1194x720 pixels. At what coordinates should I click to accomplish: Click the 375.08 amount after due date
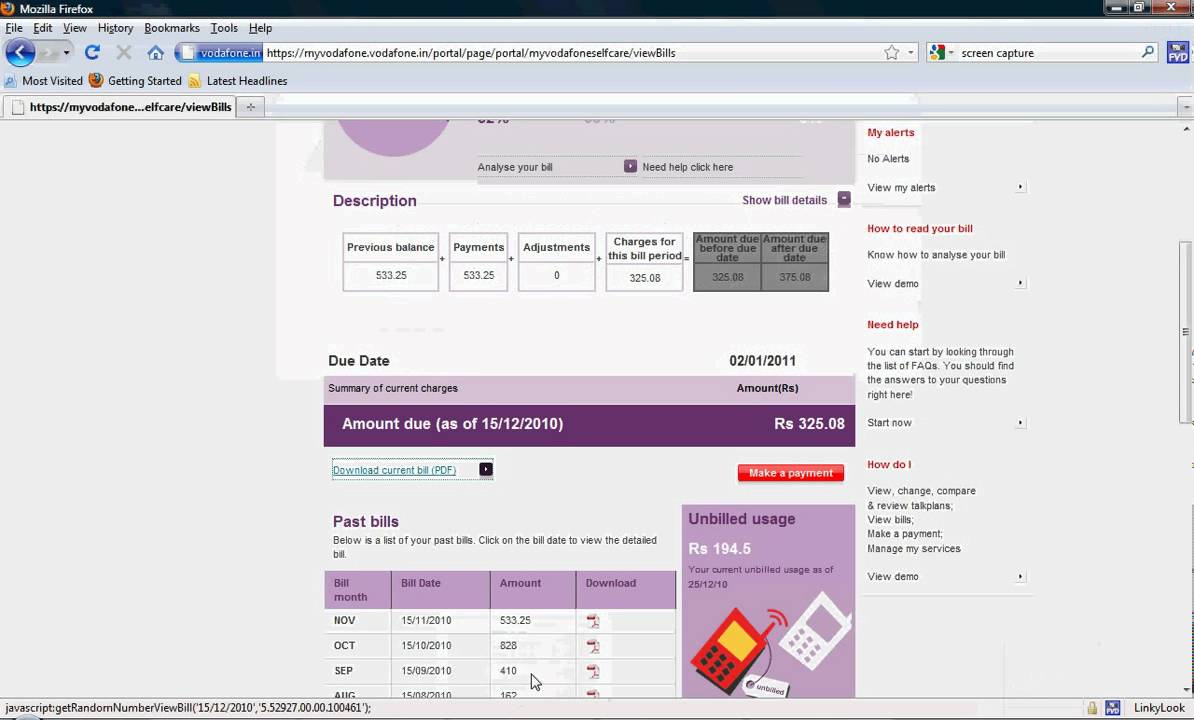coord(794,277)
